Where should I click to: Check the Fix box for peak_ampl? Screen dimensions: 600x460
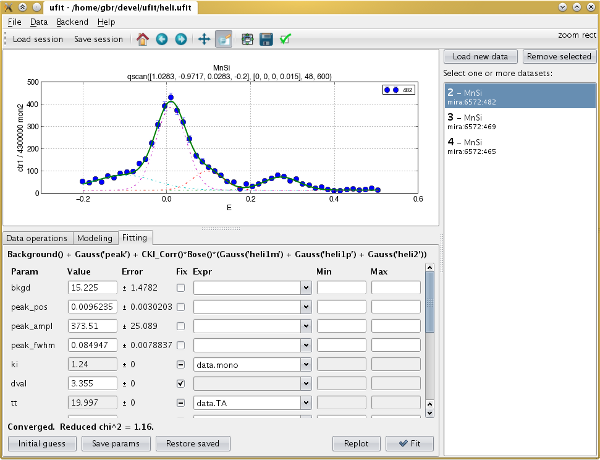[x=181, y=326]
